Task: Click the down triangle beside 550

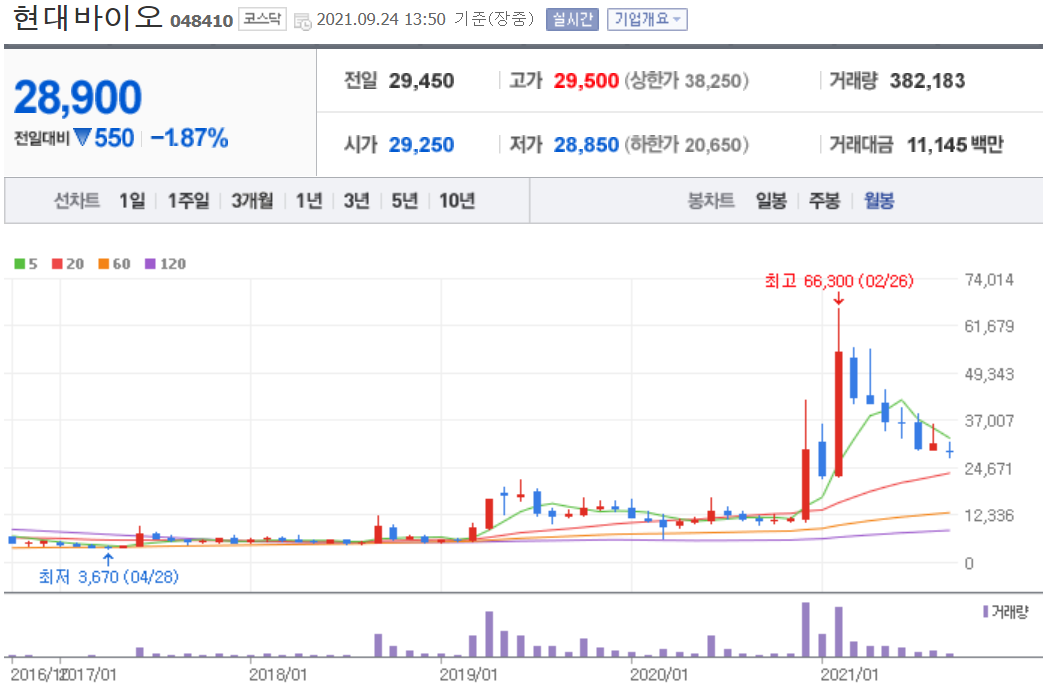Action: pyautogui.click(x=82, y=137)
